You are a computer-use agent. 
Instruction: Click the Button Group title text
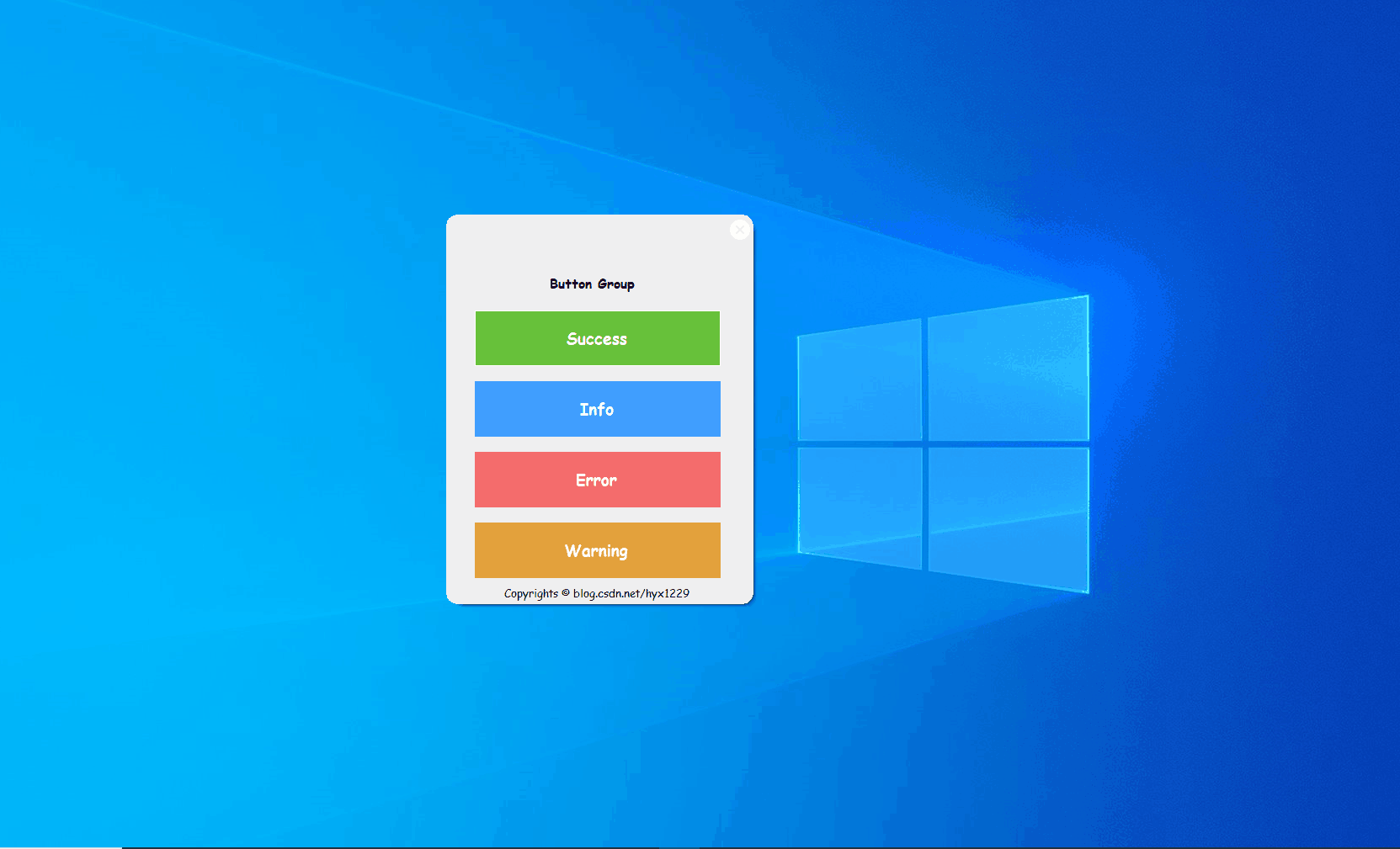point(592,284)
